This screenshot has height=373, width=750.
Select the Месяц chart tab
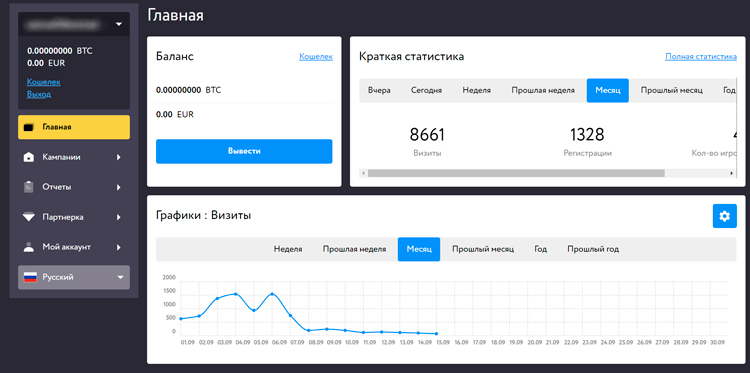[419, 249]
